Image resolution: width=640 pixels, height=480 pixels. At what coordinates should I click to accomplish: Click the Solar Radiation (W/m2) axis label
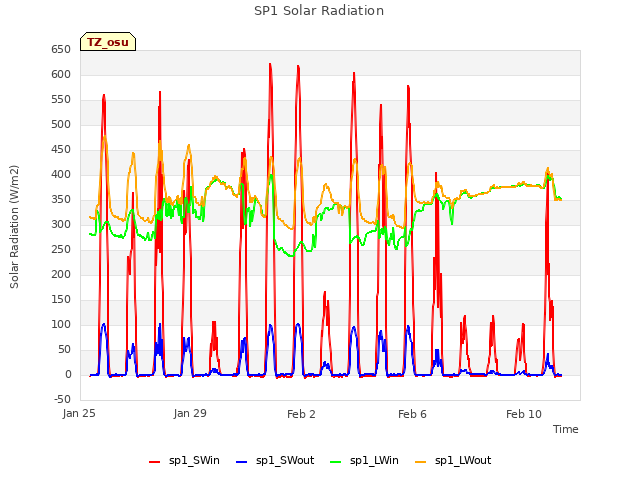pyautogui.click(x=14, y=227)
